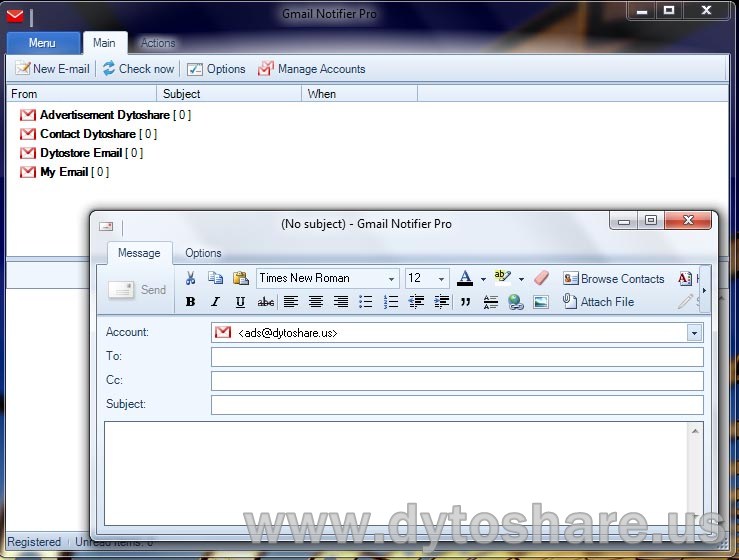This screenshot has width=739, height=560.
Task: Open the font size 12 dropdown
Action: click(441, 279)
